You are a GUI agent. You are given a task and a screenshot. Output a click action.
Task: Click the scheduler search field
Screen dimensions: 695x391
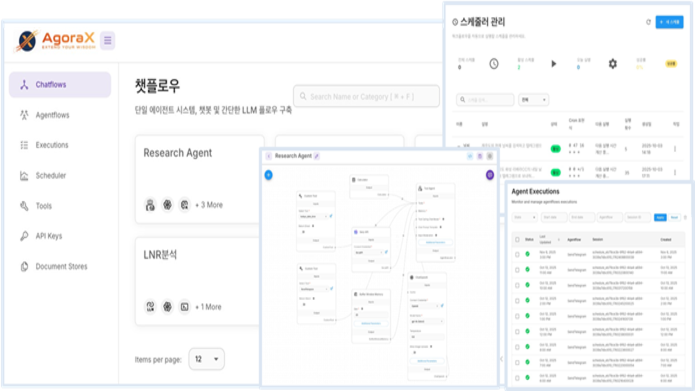click(485, 100)
